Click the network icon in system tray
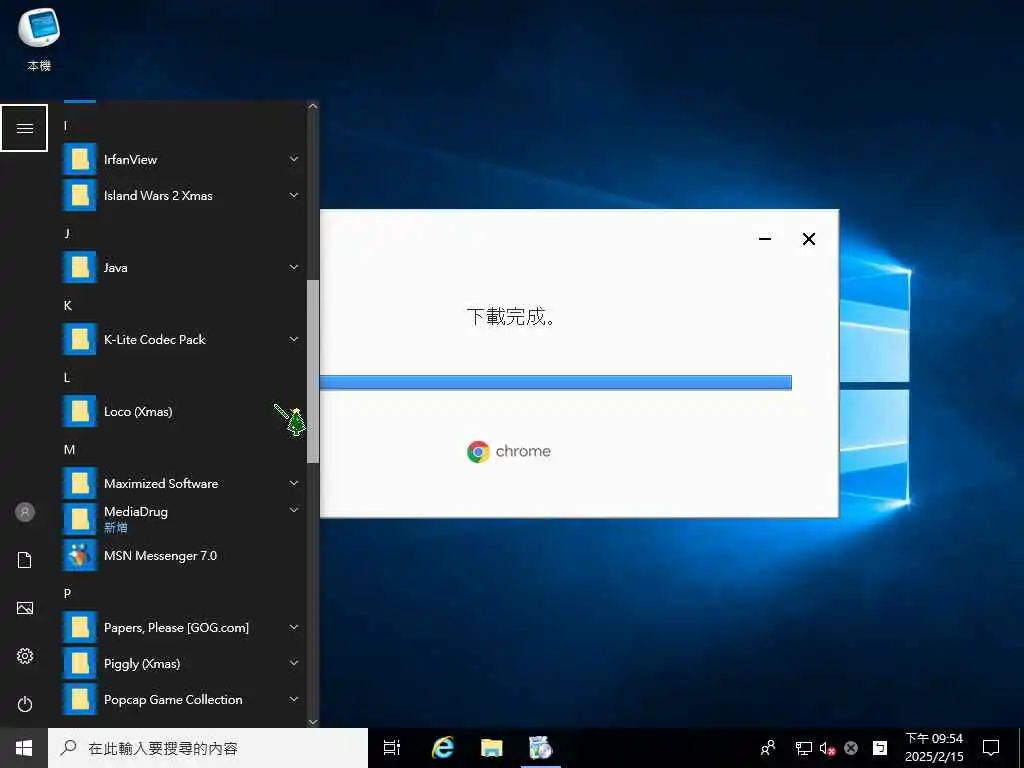Image resolution: width=1024 pixels, height=768 pixels. (803, 748)
